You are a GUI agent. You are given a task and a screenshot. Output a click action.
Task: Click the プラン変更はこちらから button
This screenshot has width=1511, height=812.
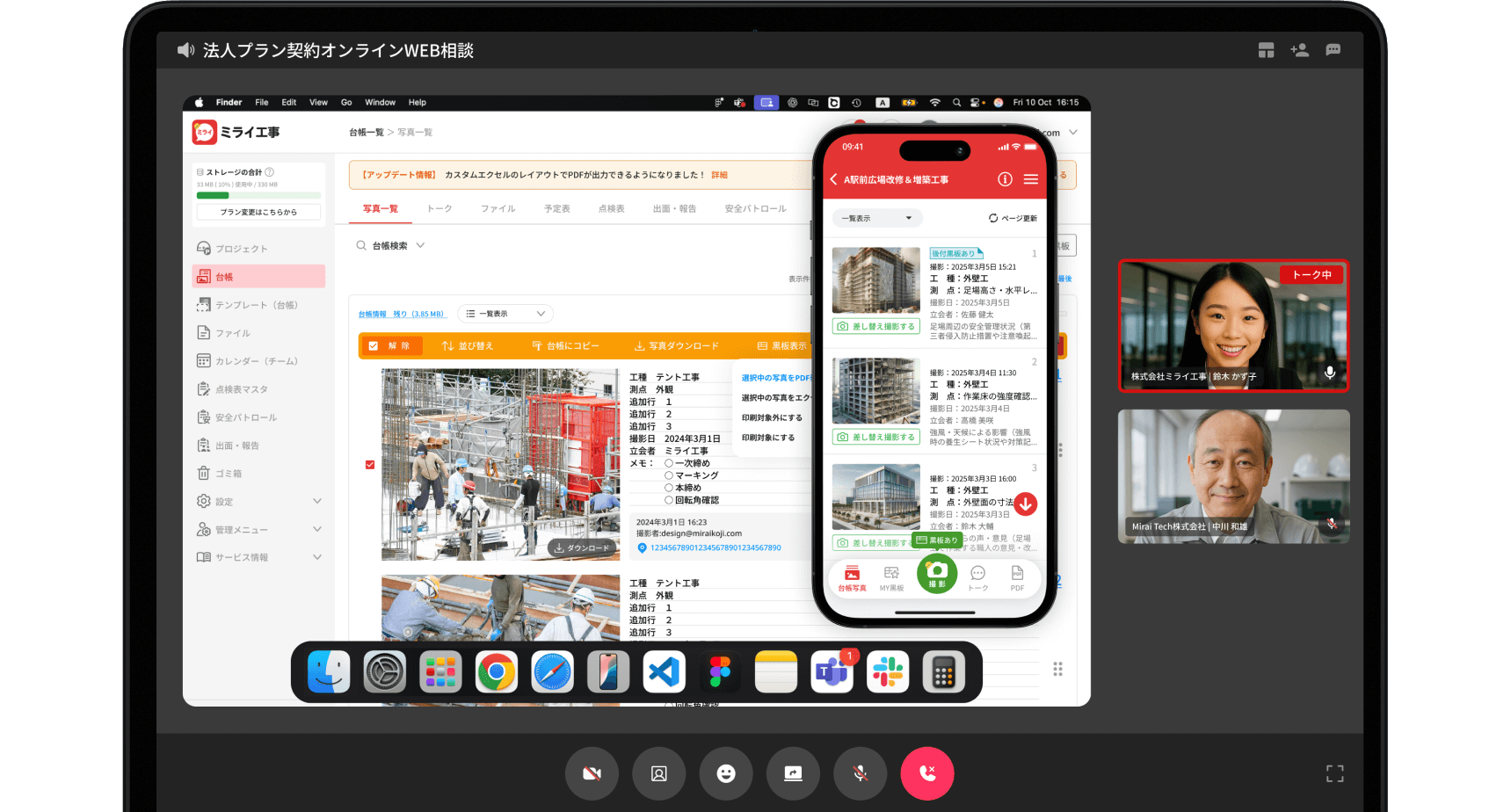258,212
